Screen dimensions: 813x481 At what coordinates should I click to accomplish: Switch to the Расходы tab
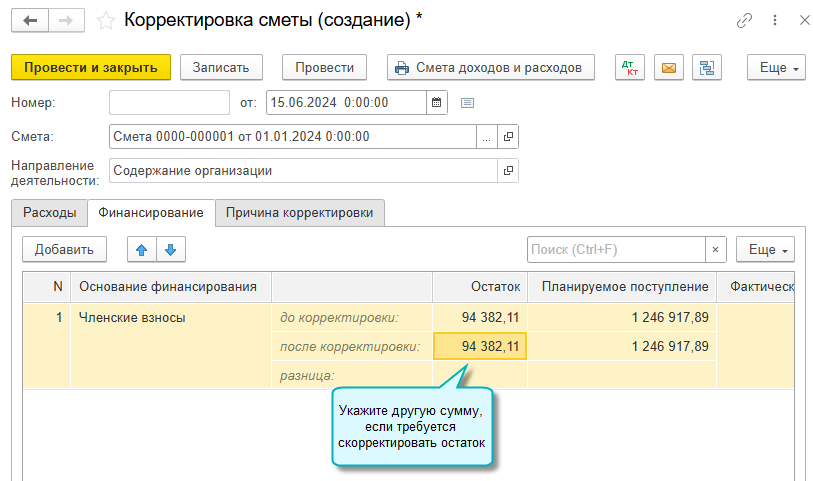pyautogui.click(x=49, y=212)
